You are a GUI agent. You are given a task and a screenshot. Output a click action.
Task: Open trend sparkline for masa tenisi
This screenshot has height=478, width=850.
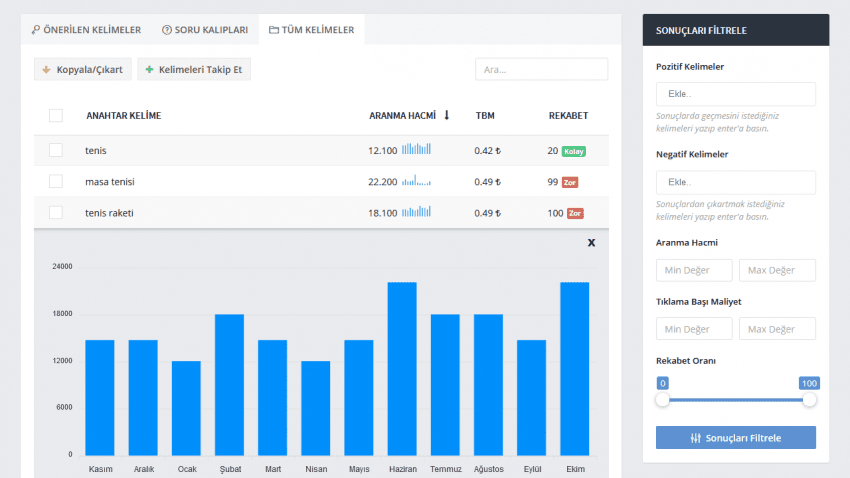(x=416, y=180)
